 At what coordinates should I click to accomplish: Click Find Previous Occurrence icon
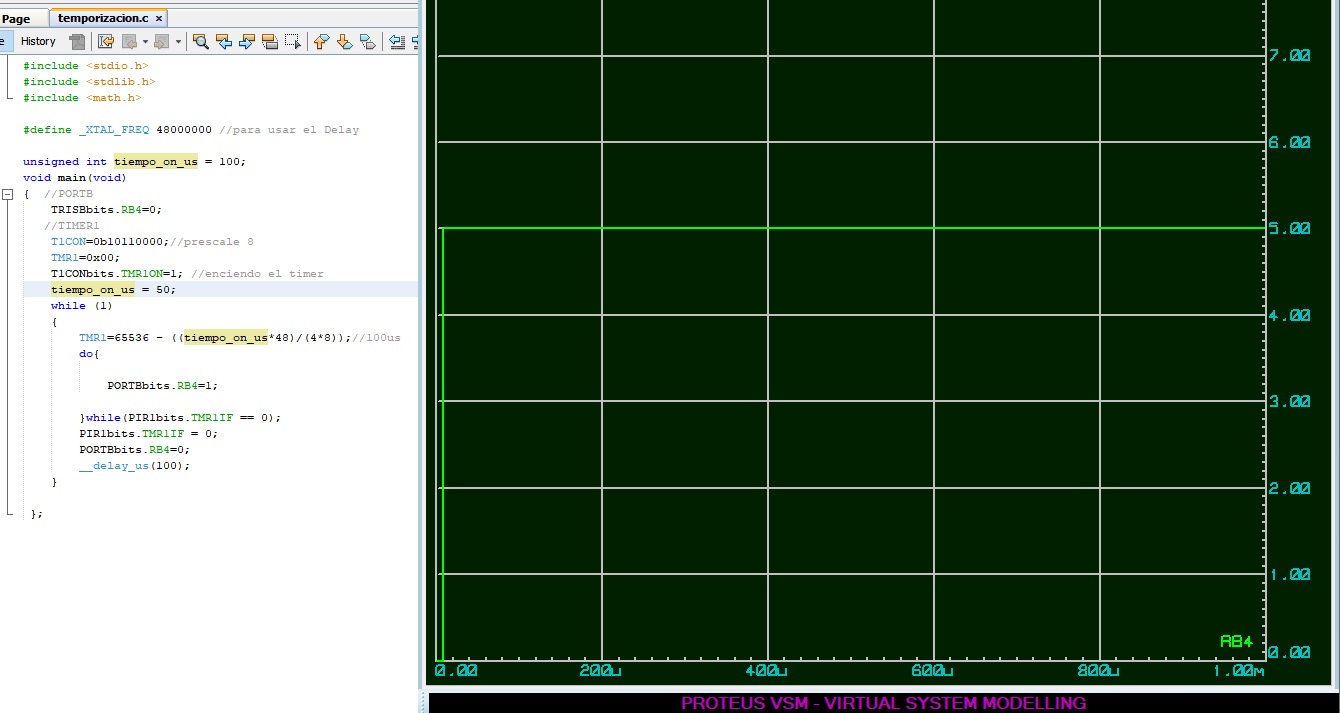point(224,41)
